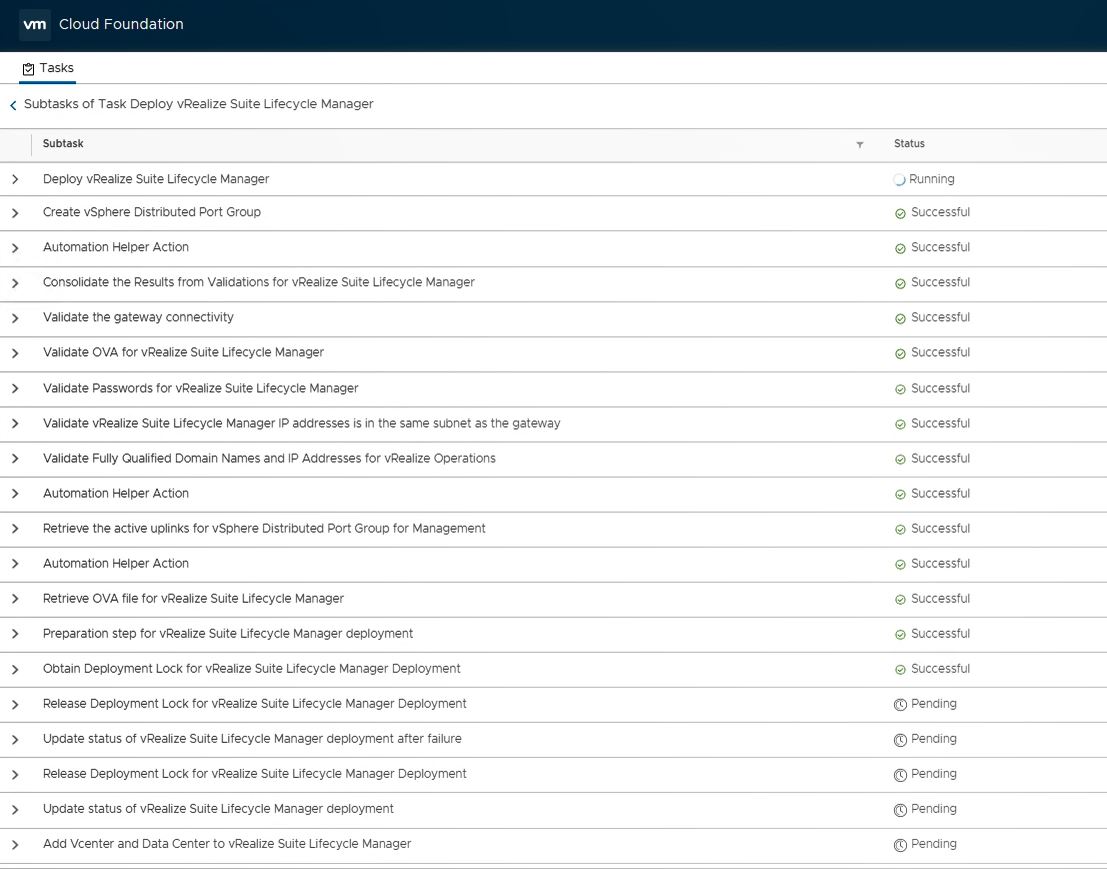Expand the Retrieve OVA file subtask row
This screenshot has height=869, width=1107.
pyautogui.click(x=15, y=599)
